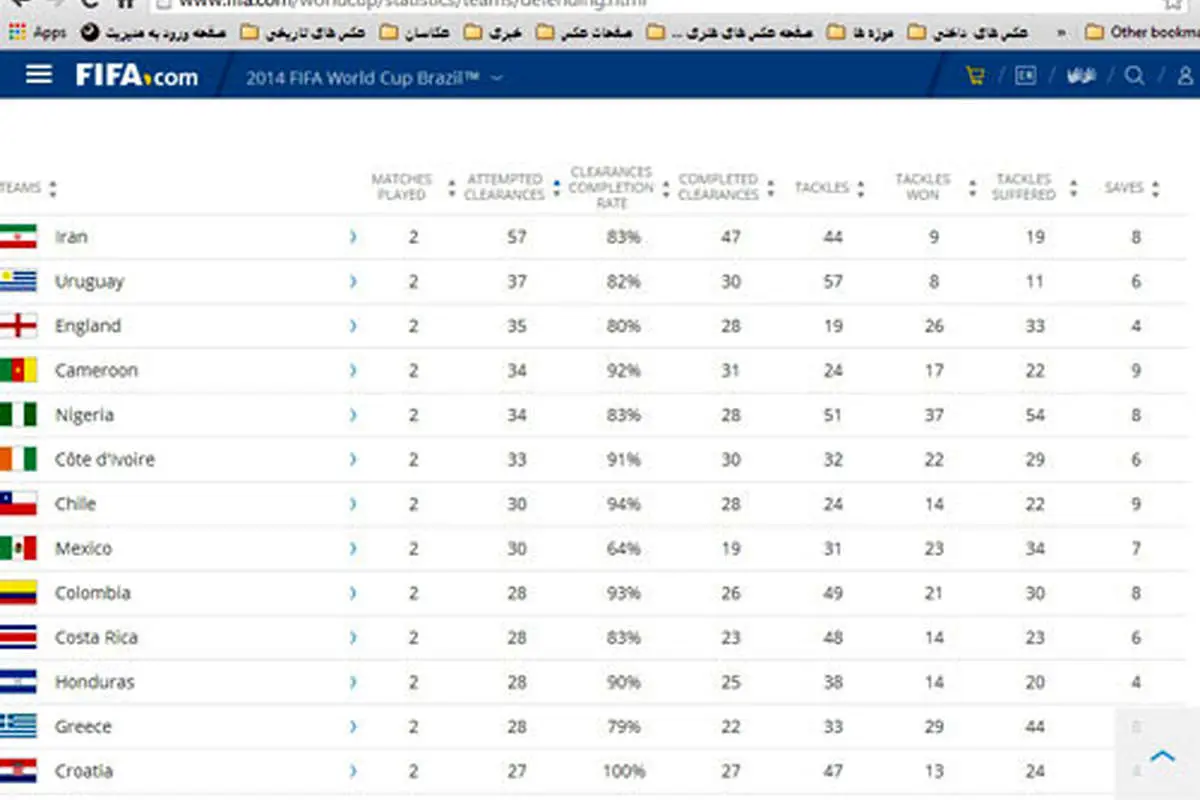The image size is (1200, 800).
Task: Select the EN language icon
Action: click(x=1025, y=76)
